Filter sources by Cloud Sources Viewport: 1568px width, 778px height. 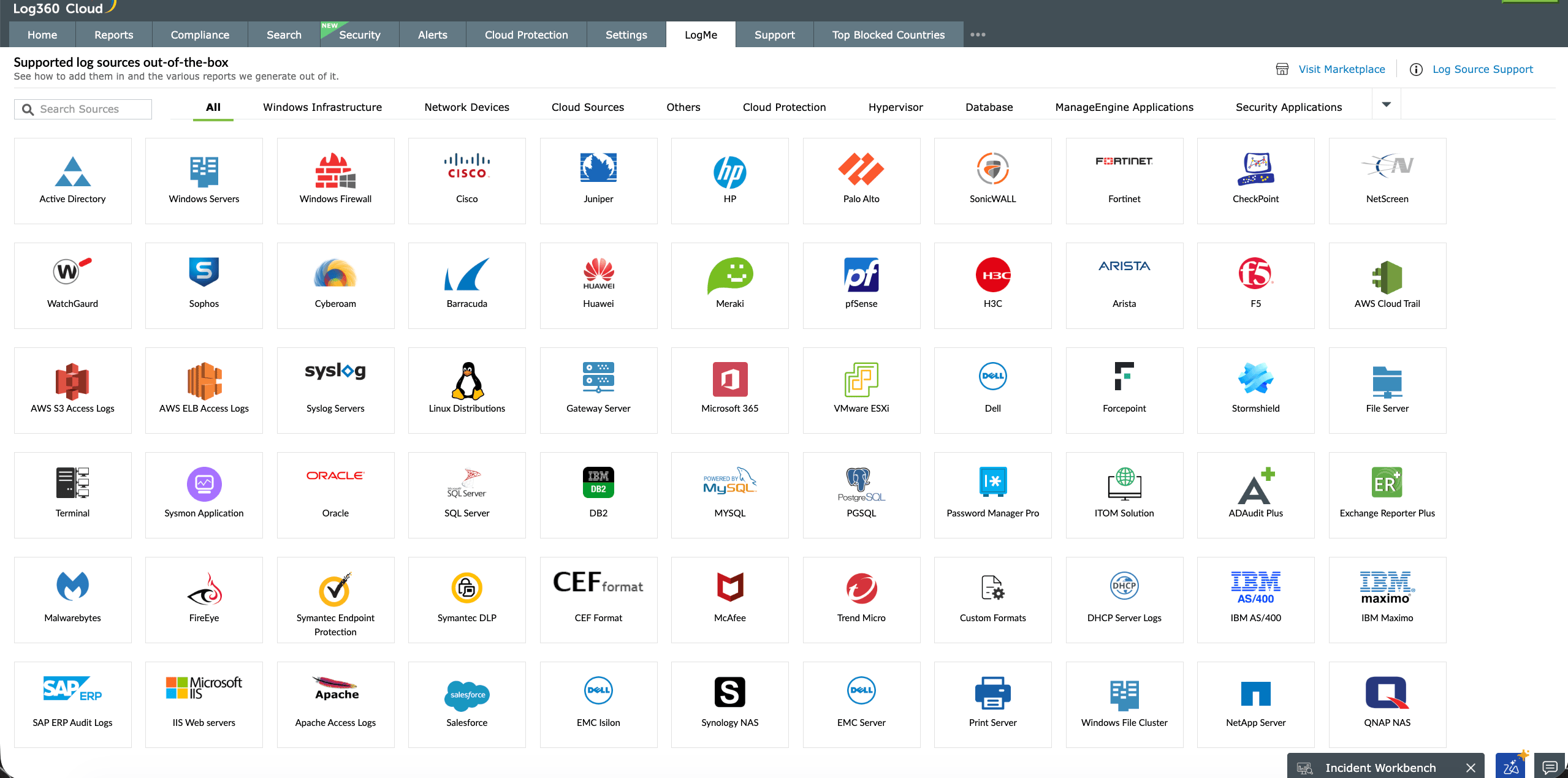[587, 107]
